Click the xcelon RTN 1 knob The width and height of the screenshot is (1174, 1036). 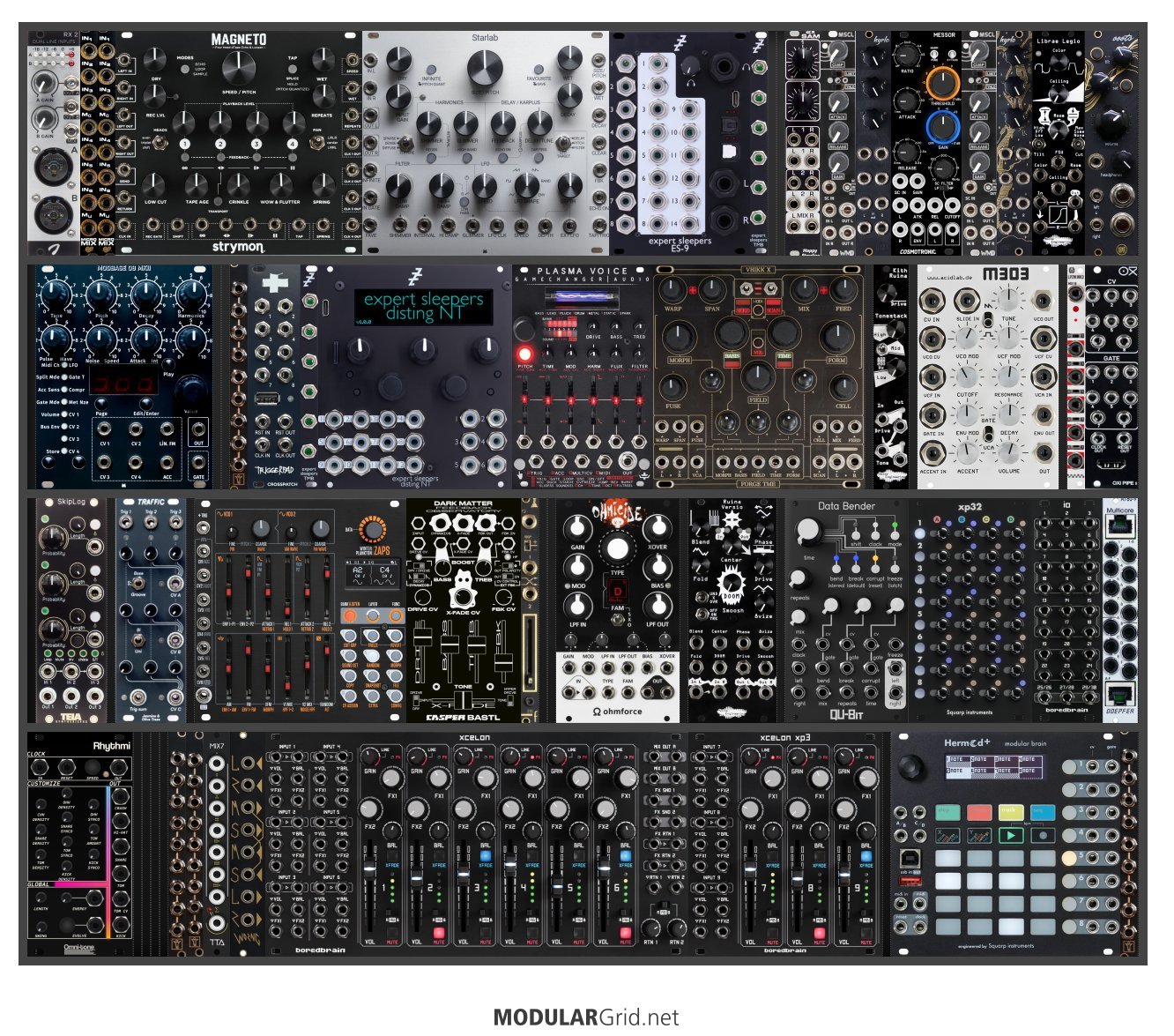(651, 928)
